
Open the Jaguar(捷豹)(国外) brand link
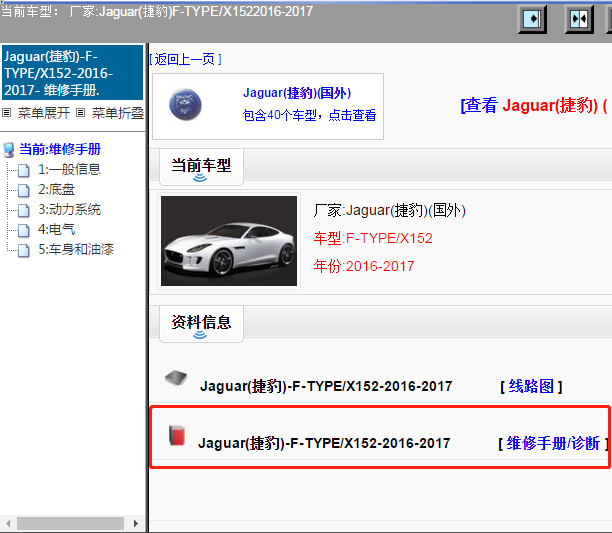tap(297, 93)
